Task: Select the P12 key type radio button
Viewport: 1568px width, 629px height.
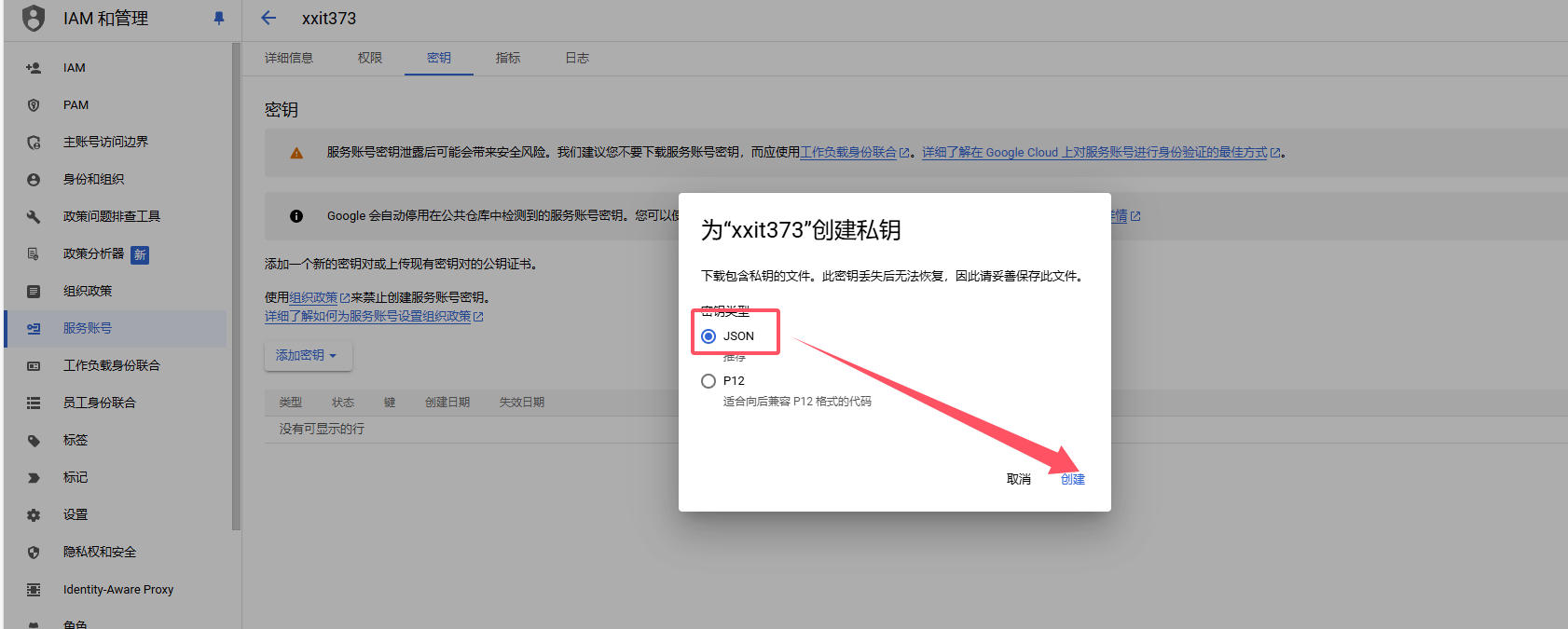Action: tap(708, 381)
